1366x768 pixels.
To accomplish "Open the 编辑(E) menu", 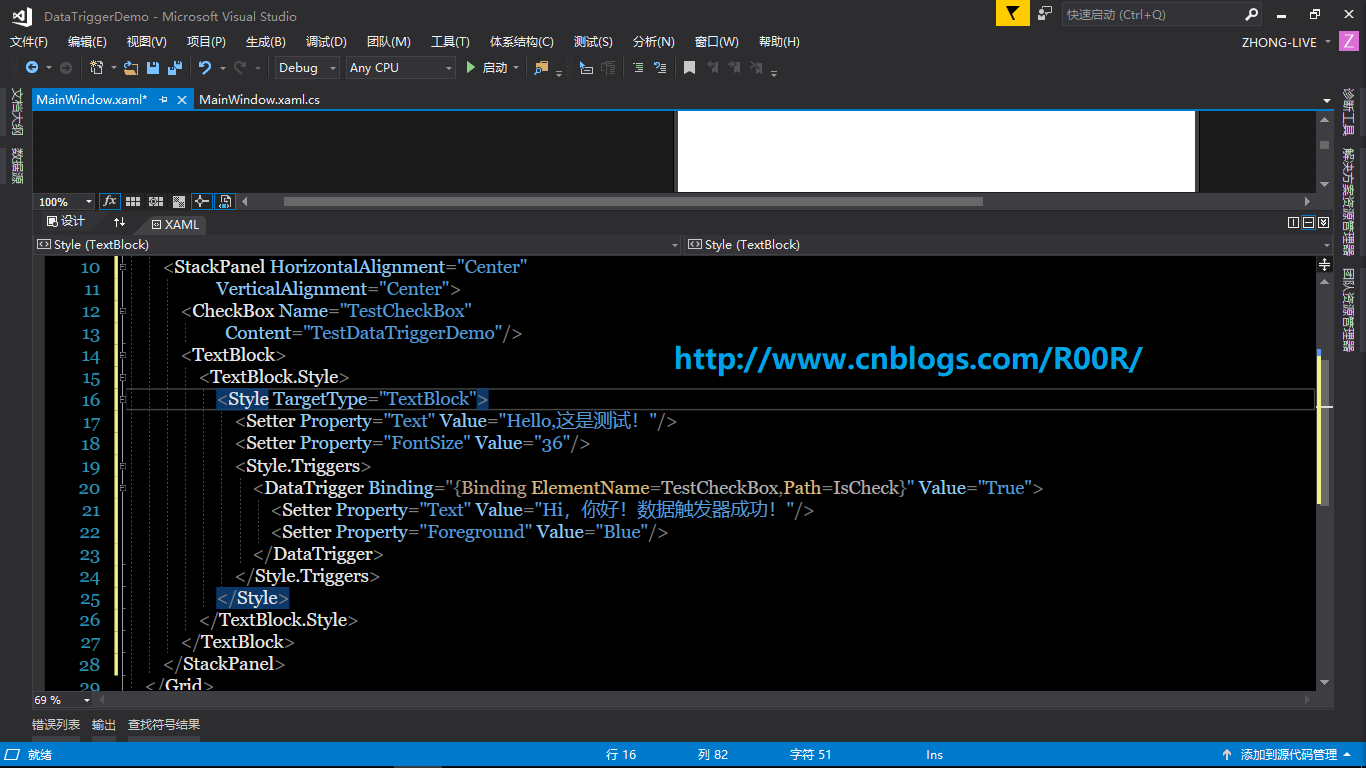I will 87,42.
